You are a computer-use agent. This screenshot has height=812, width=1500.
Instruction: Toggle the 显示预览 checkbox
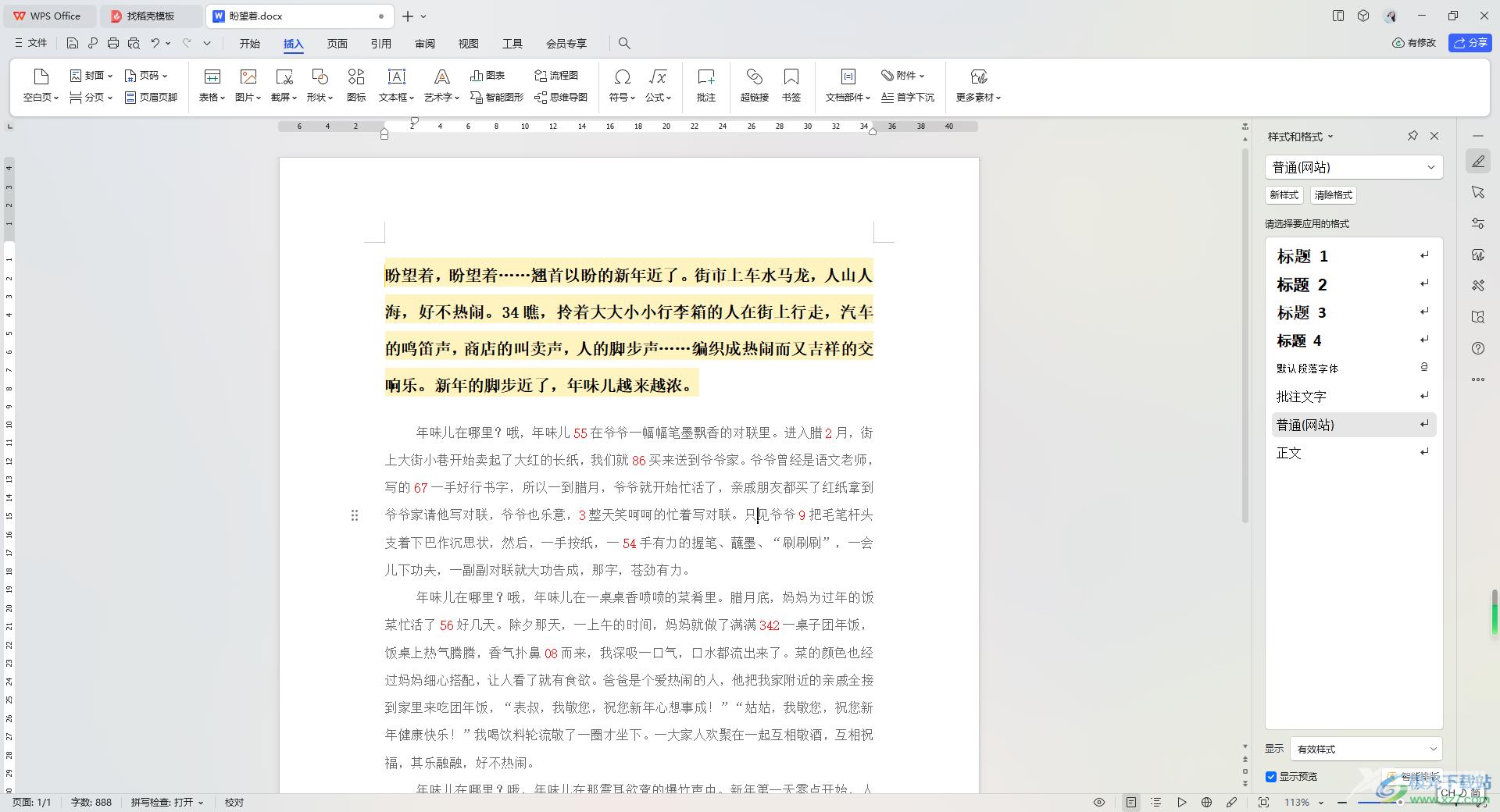coord(1271,777)
